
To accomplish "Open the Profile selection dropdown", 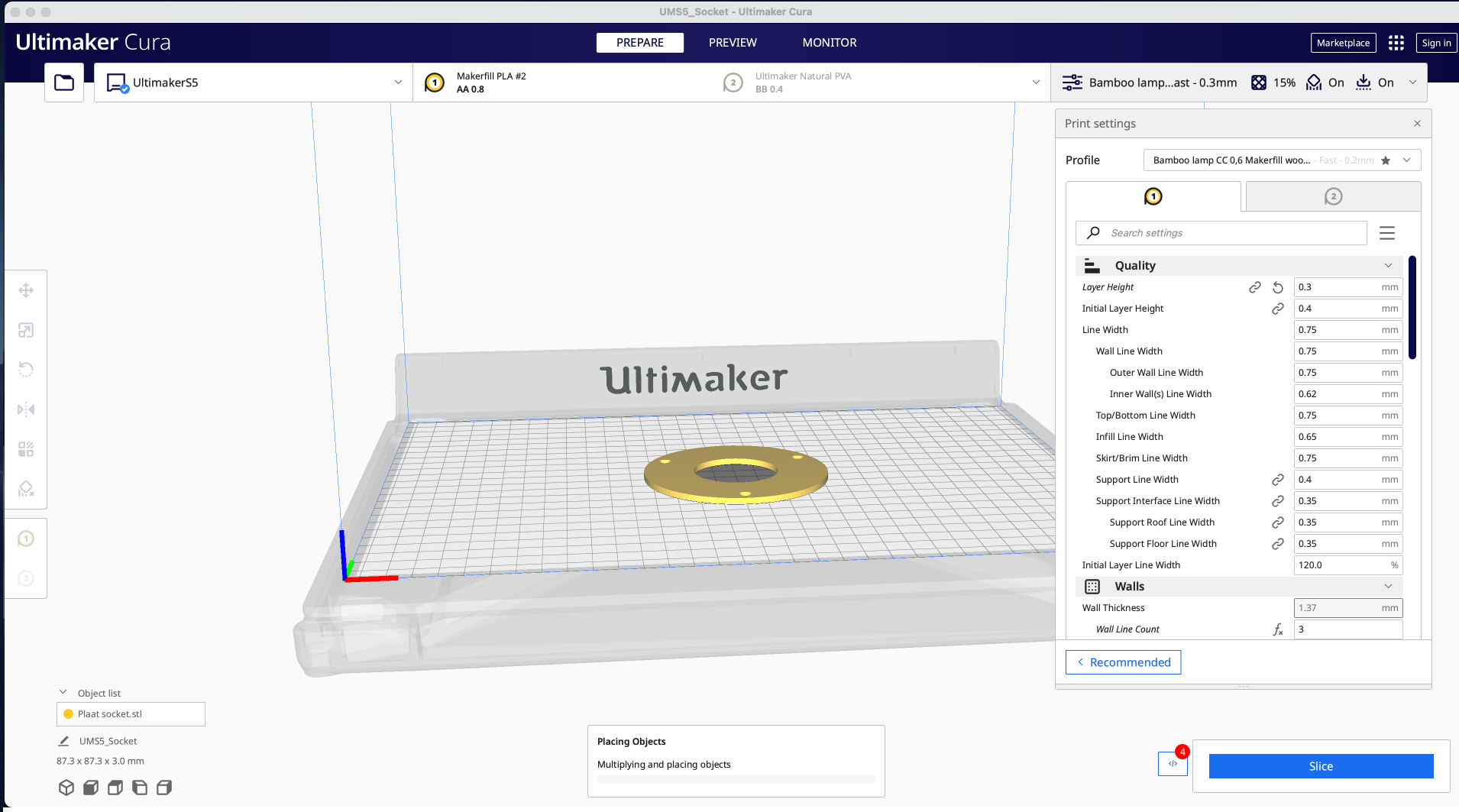I will [1282, 160].
